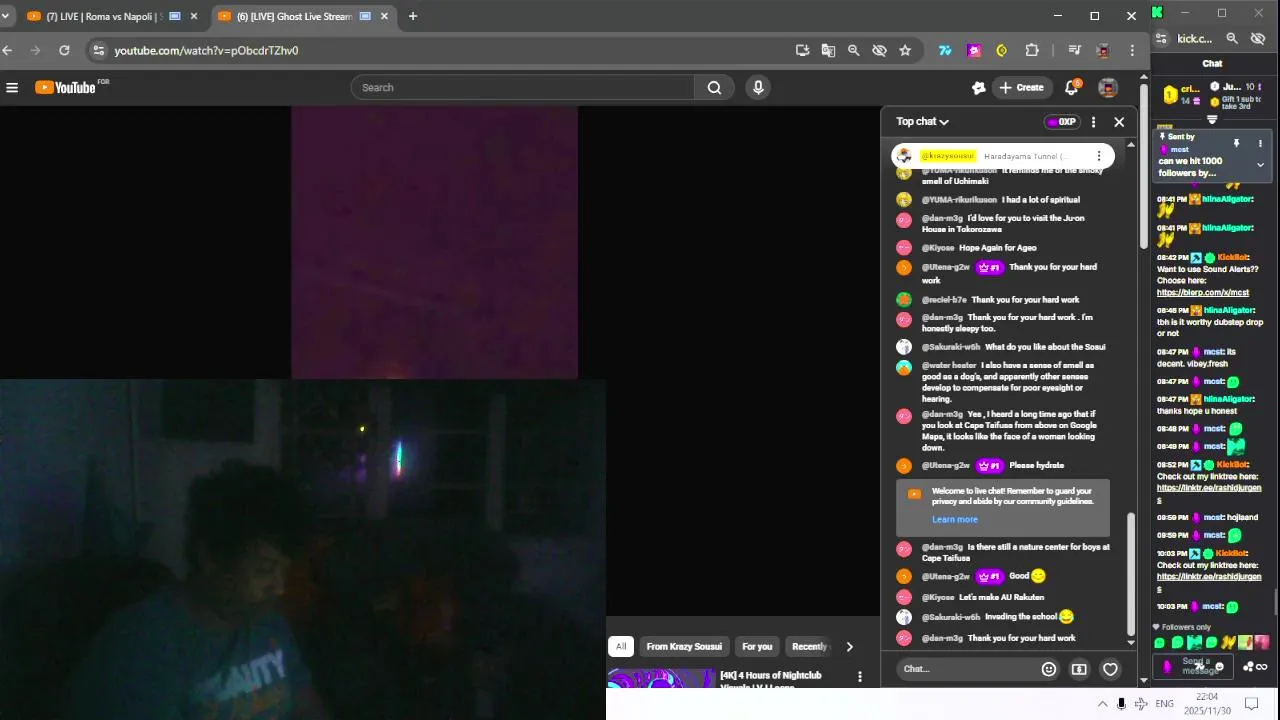The height and width of the screenshot is (720, 1280).
Task: Expand Kick pinned message chevron
Action: (1260, 164)
